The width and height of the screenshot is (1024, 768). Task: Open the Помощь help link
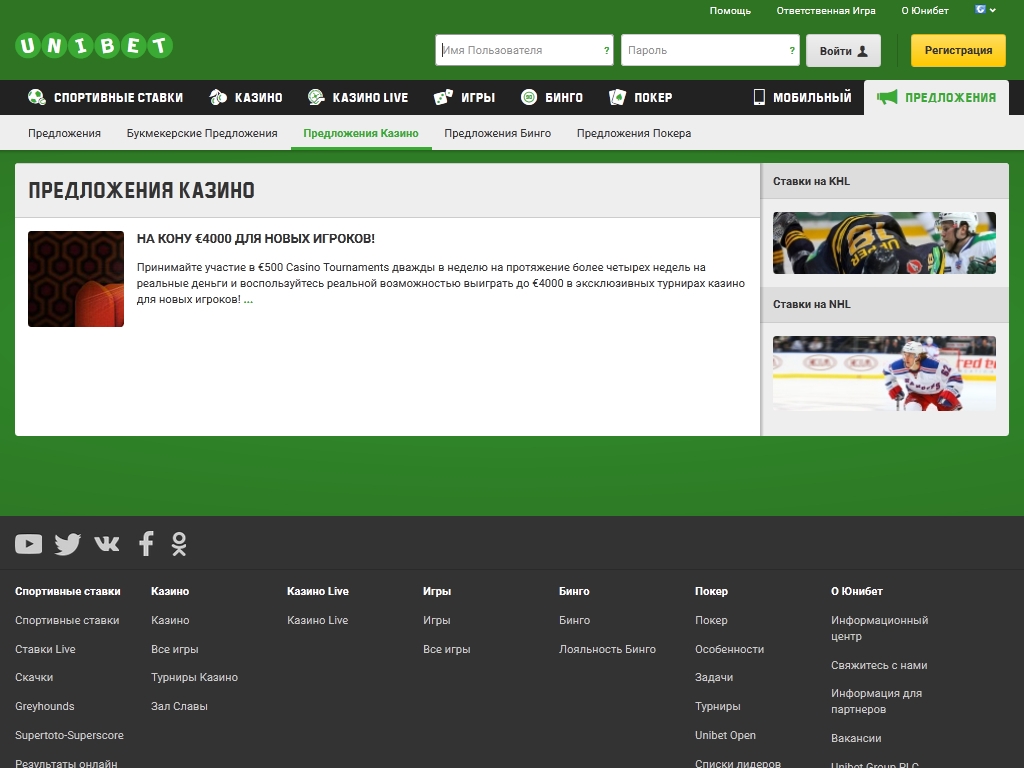click(730, 11)
